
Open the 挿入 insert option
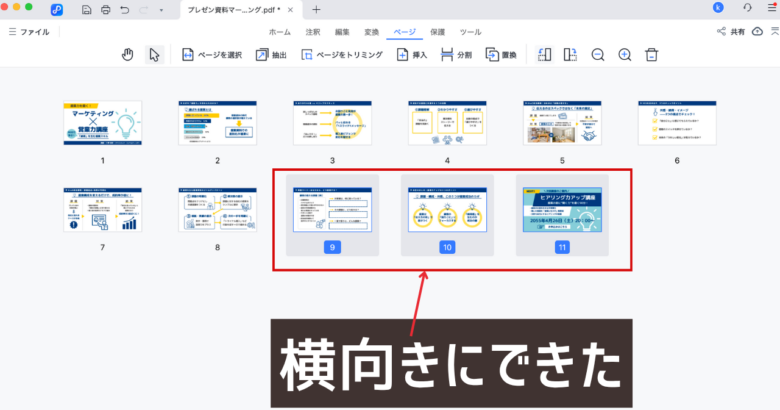(x=411, y=55)
